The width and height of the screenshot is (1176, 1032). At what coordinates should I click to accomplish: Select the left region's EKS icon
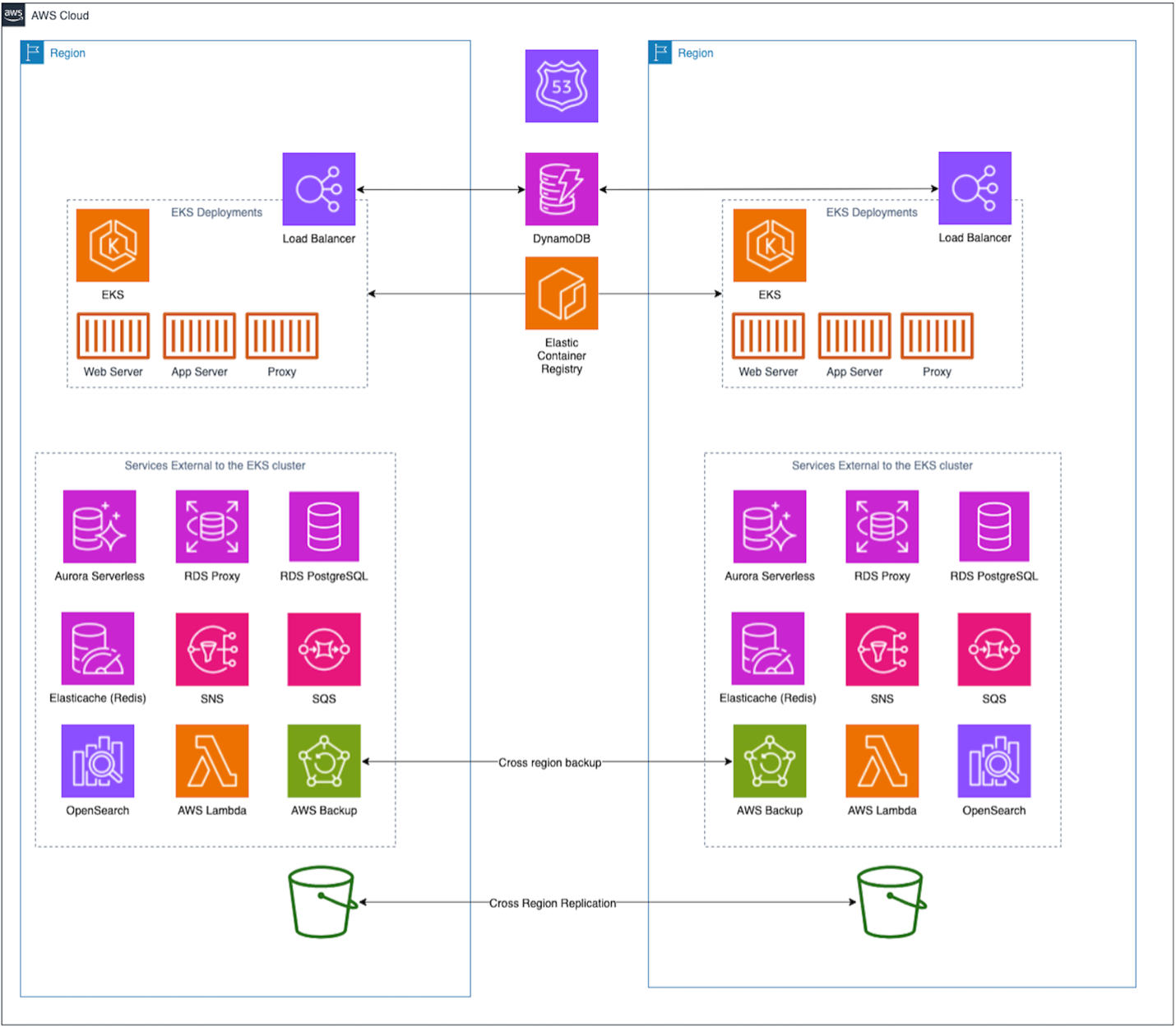click(x=113, y=244)
